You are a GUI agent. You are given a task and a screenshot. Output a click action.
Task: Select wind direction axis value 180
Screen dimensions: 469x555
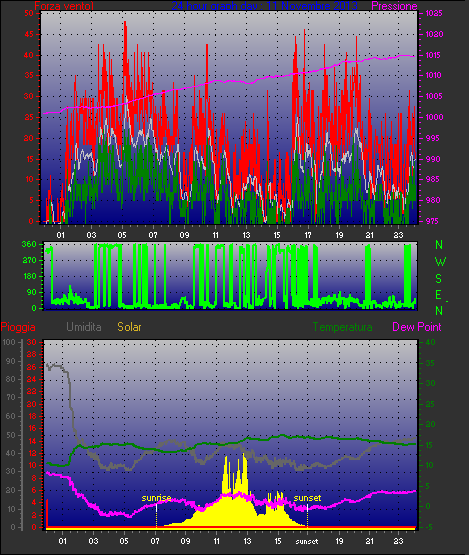(x=30, y=276)
